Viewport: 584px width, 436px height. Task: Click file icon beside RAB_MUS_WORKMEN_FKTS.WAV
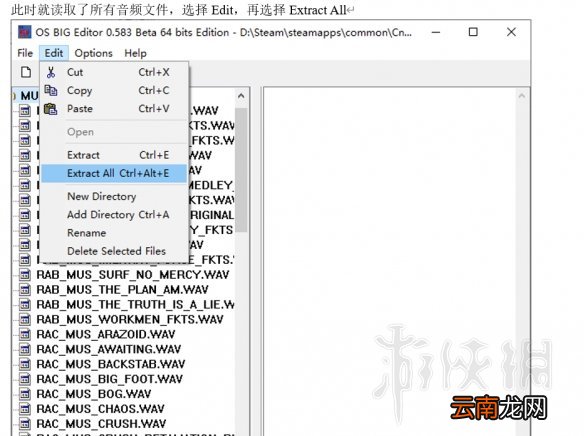pos(25,319)
